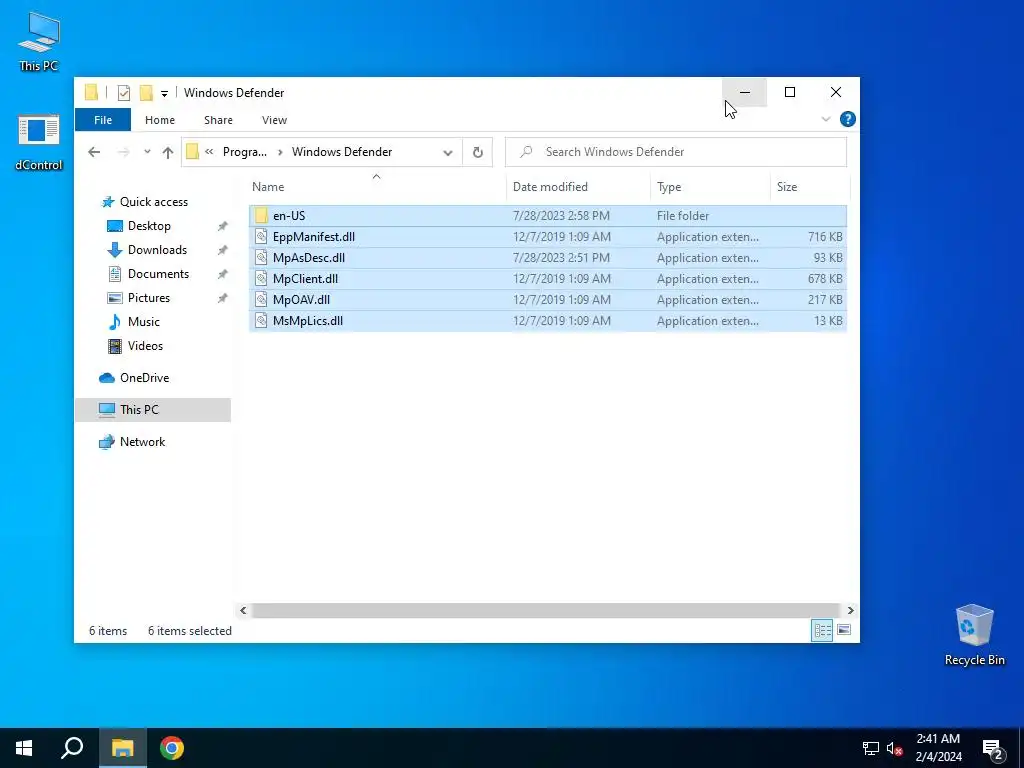This screenshot has width=1024, height=768.
Task: Click the 716 KB size cell
Action: point(825,237)
